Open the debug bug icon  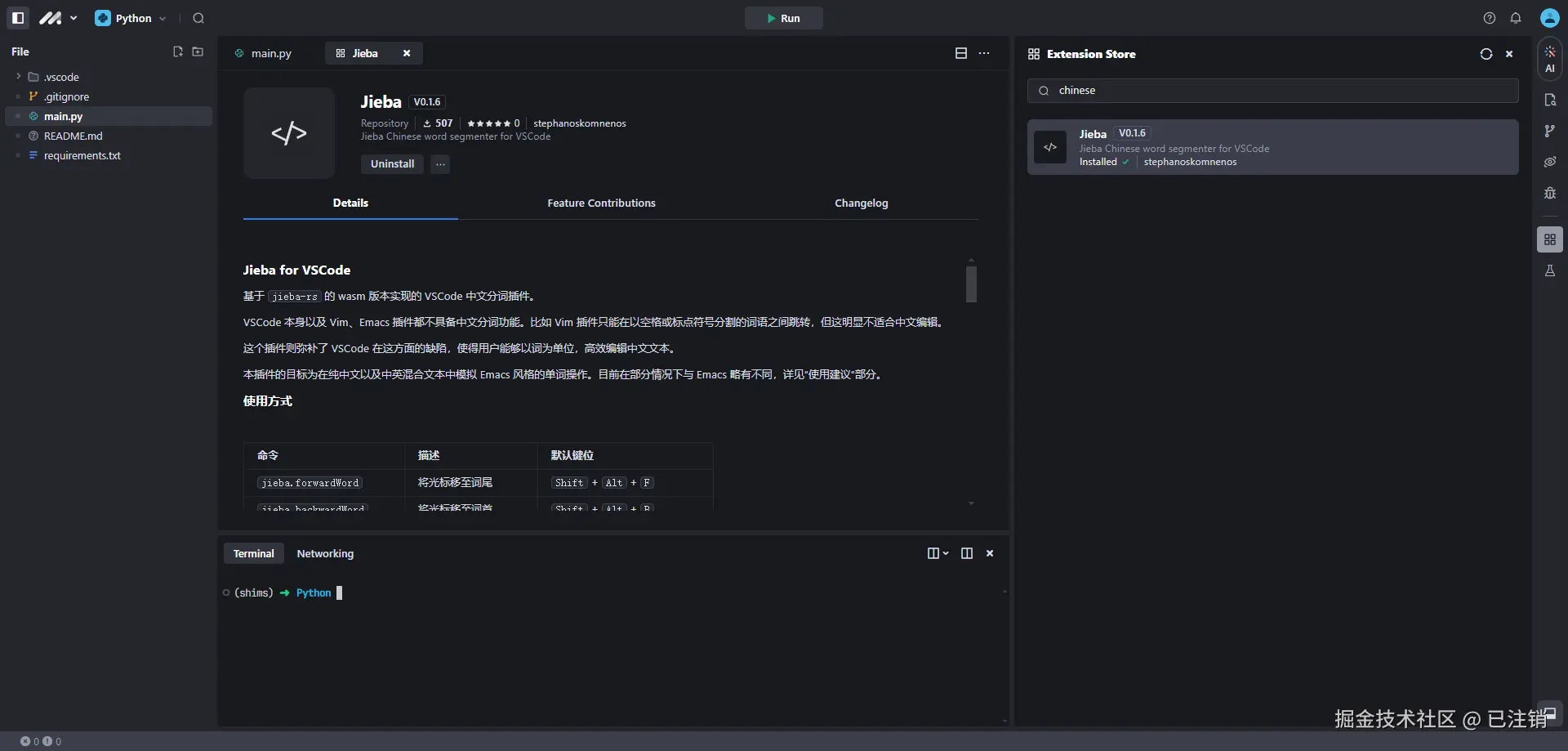click(x=1550, y=193)
